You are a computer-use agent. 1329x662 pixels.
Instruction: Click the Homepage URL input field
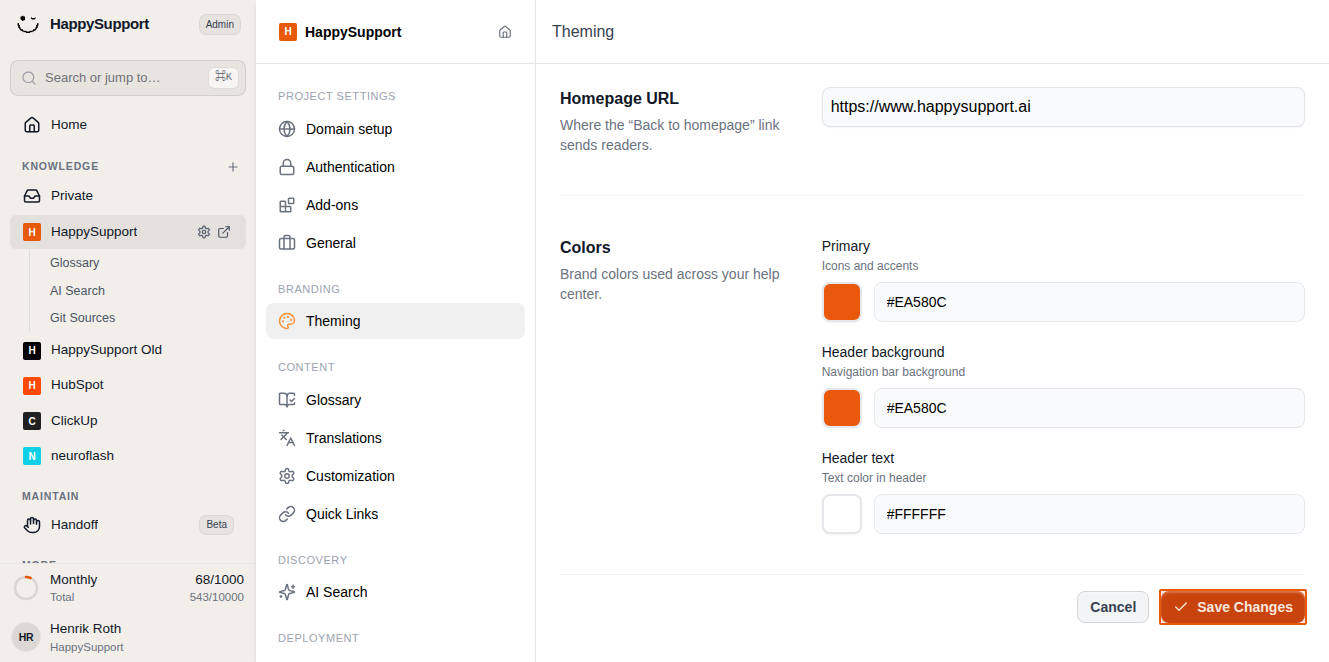[x=1063, y=107]
